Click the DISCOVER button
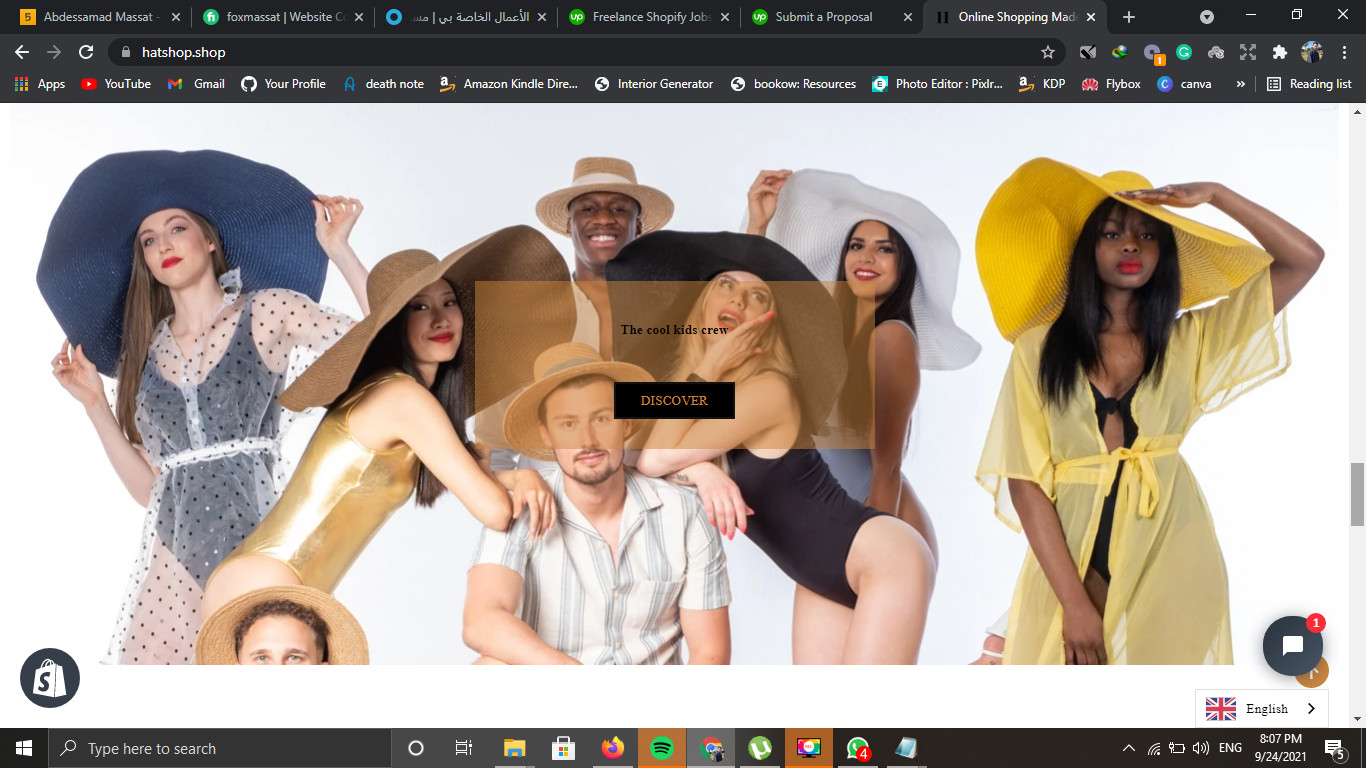The width and height of the screenshot is (1366, 768). [674, 400]
